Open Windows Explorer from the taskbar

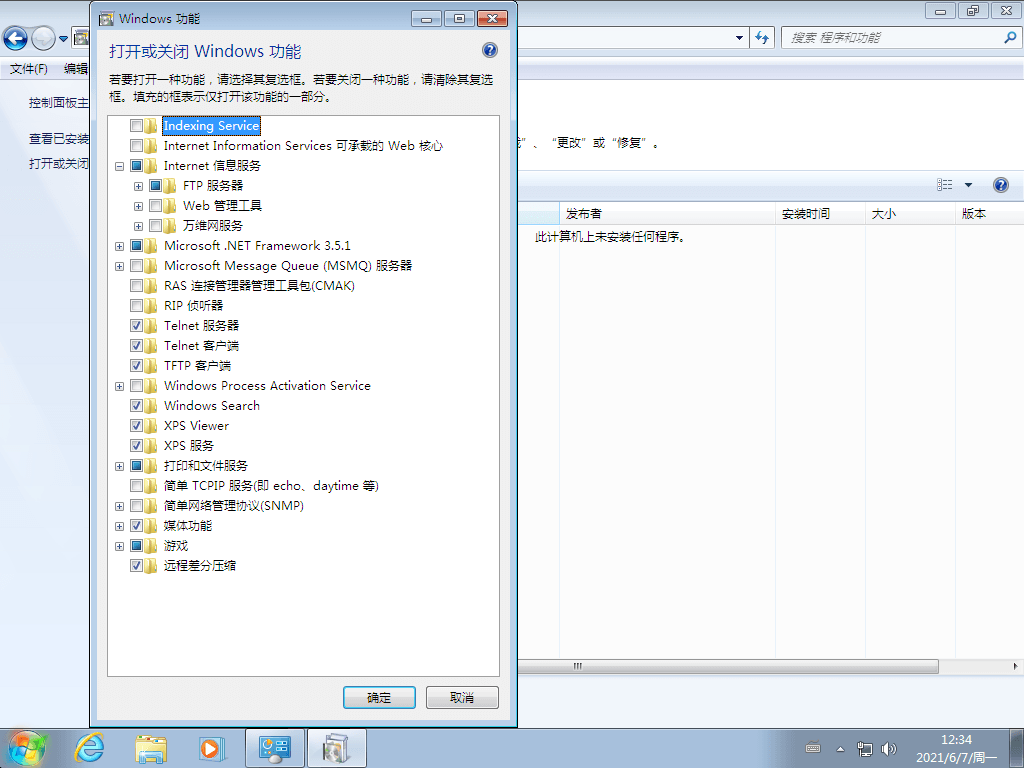point(150,747)
